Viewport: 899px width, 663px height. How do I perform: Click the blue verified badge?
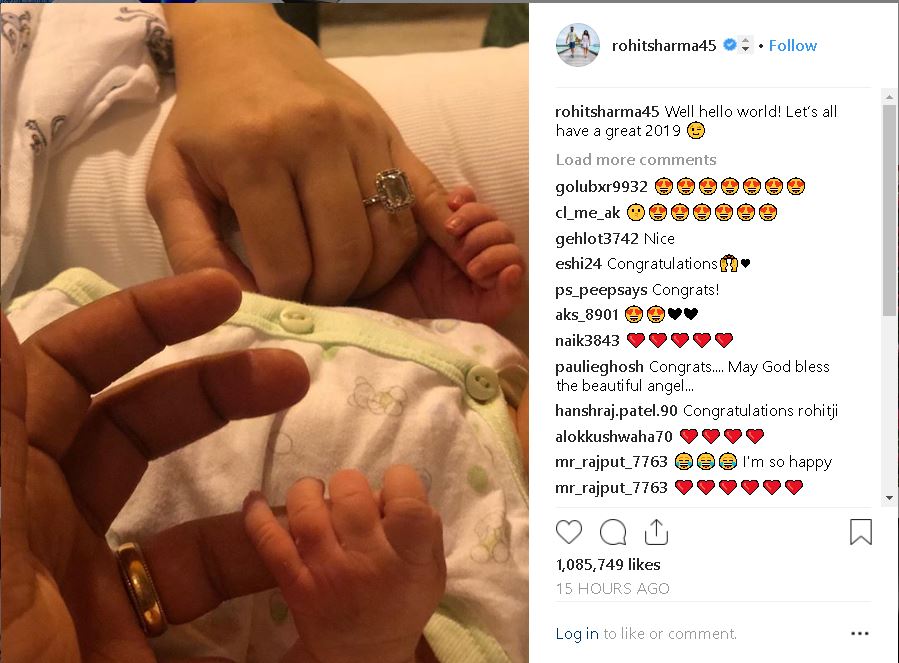(729, 45)
